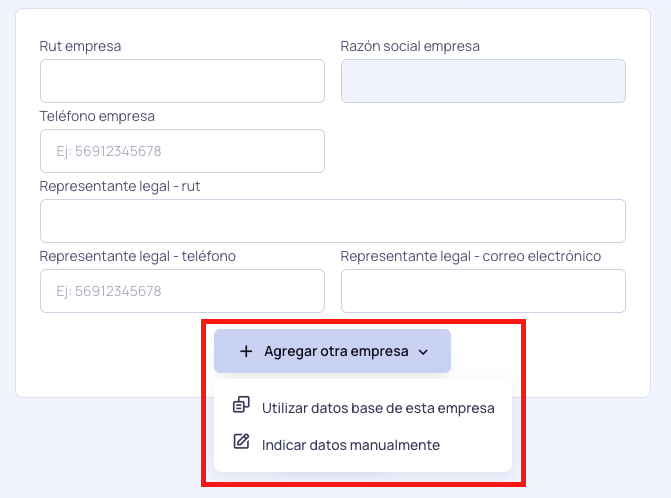Expand the chevron on Agregar otra empresa
Image resolution: width=671 pixels, height=498 pixels.
(x=423, y=352)
